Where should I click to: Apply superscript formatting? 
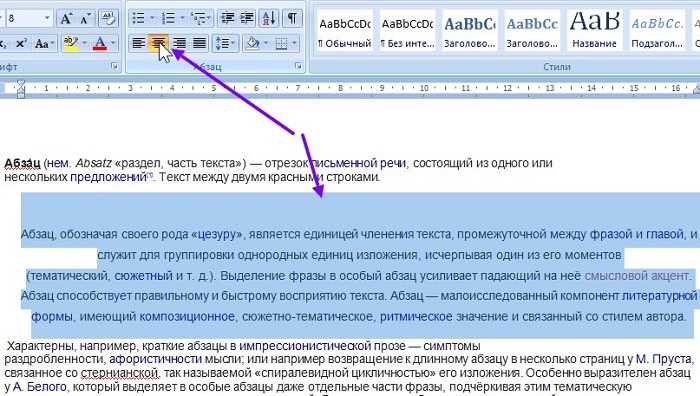click(21, 44)
